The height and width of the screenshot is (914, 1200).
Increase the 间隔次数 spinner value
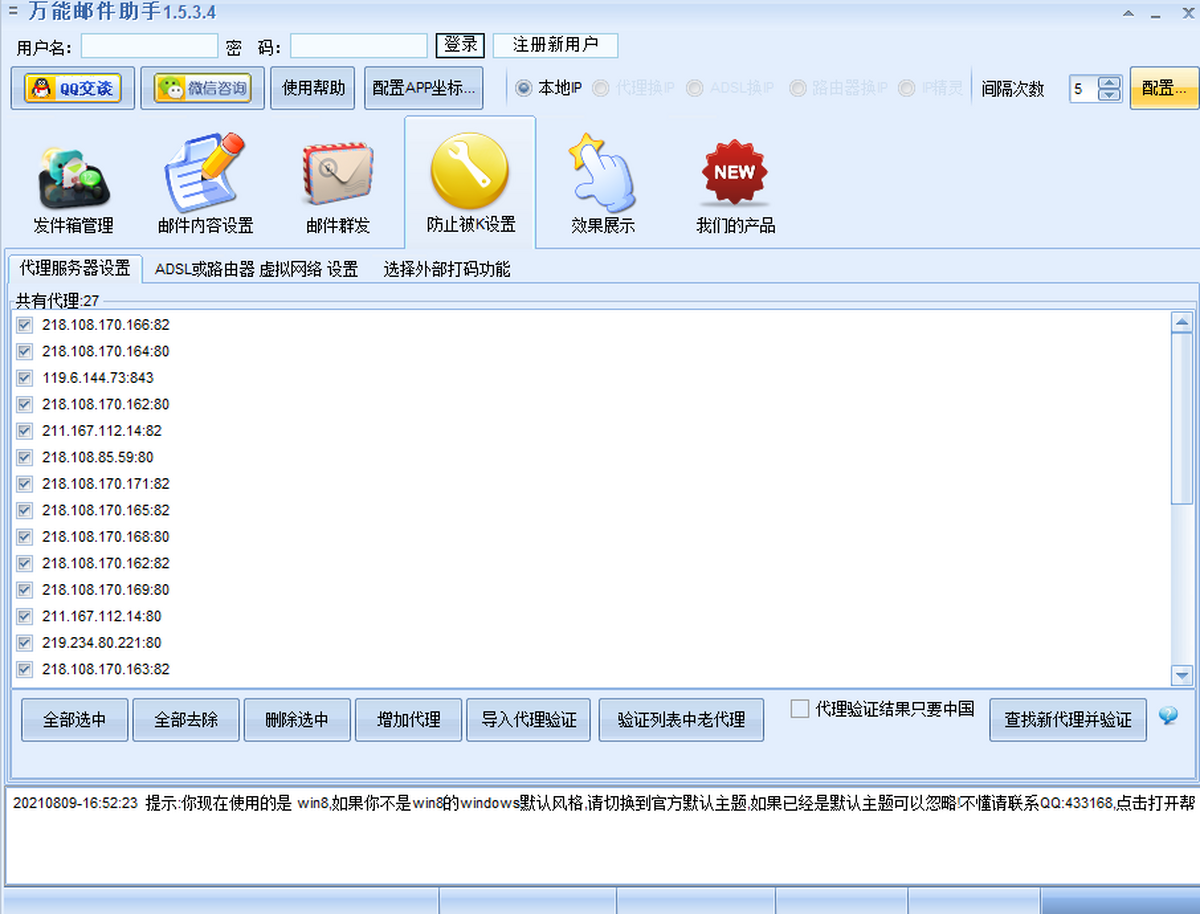tap(1109, 82)
